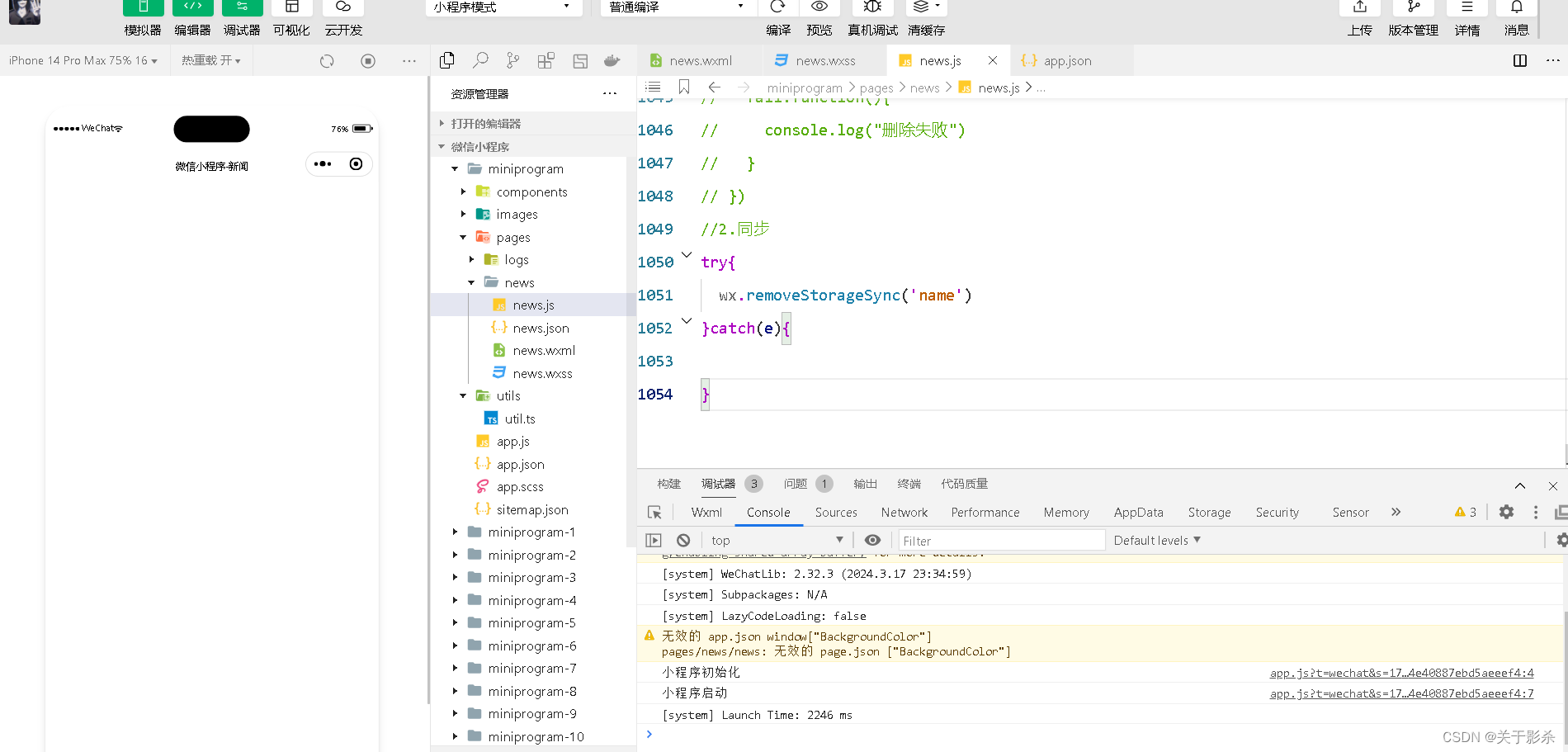Switch to the news.wxss tab
This screenshot has width=1568, height=752.
824,60
